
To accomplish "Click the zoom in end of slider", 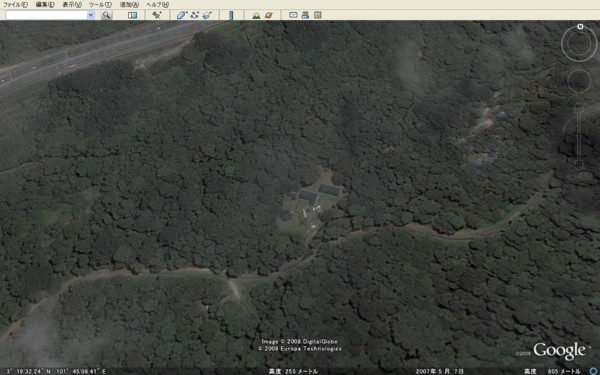I will (x=579, y=108).
